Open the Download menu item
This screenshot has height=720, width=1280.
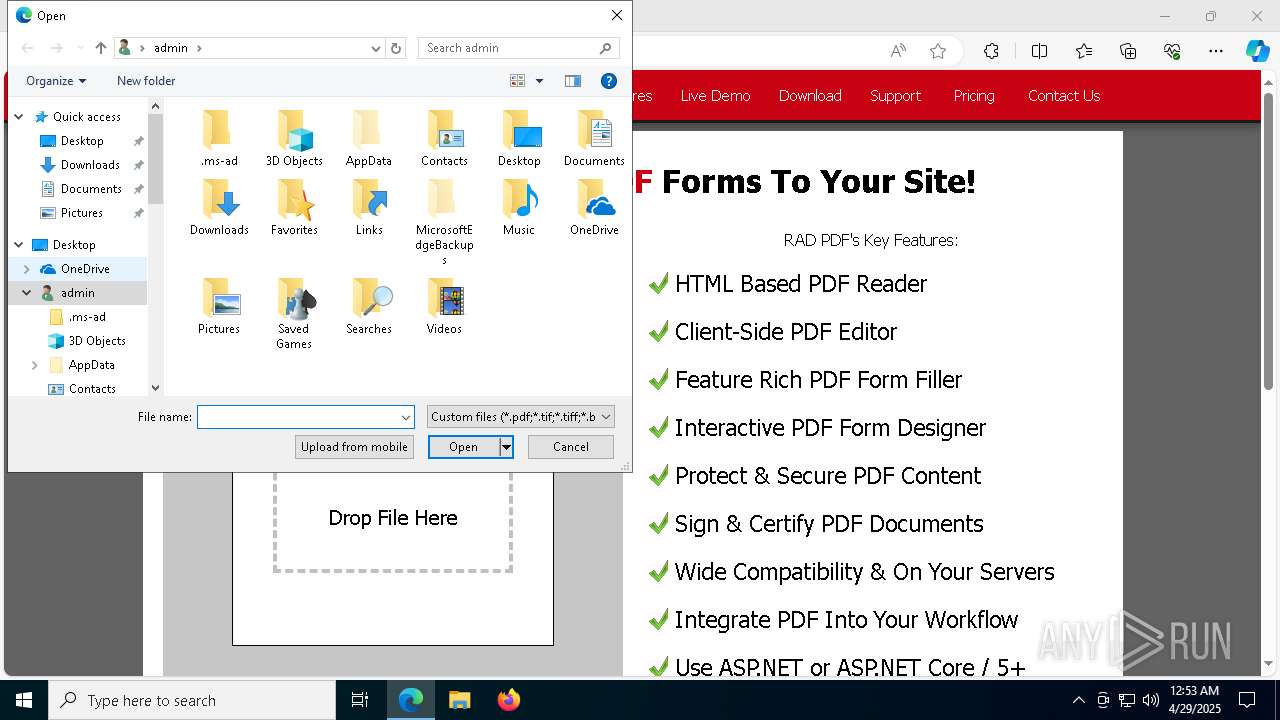pos(810,96)
